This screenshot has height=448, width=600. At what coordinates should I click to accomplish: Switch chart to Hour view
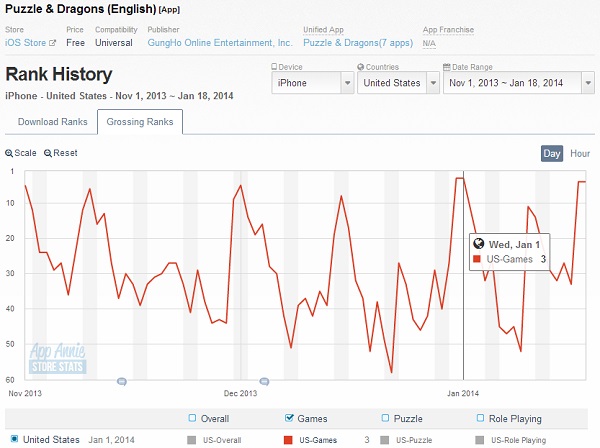pos(580,153)
